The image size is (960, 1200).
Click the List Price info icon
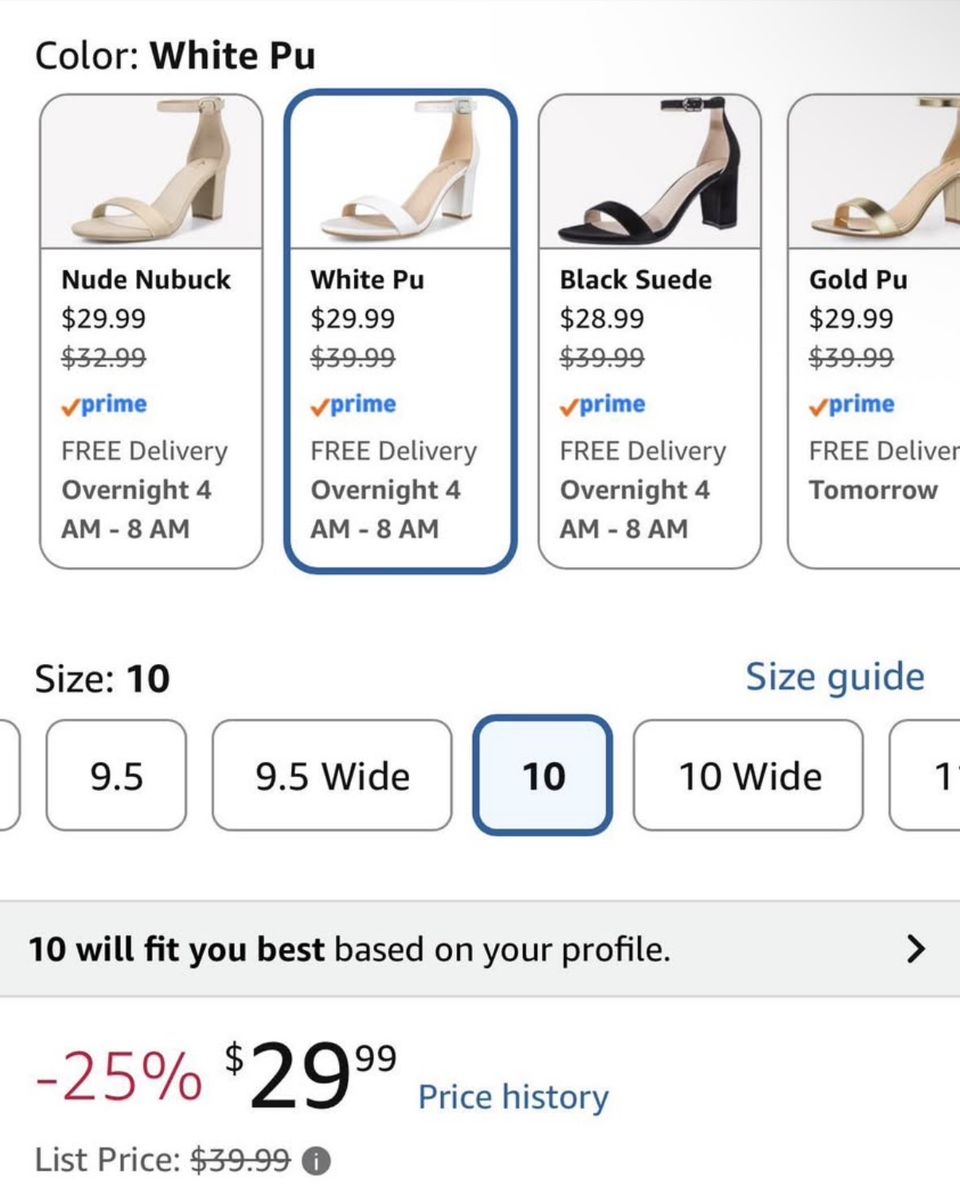316,1161
